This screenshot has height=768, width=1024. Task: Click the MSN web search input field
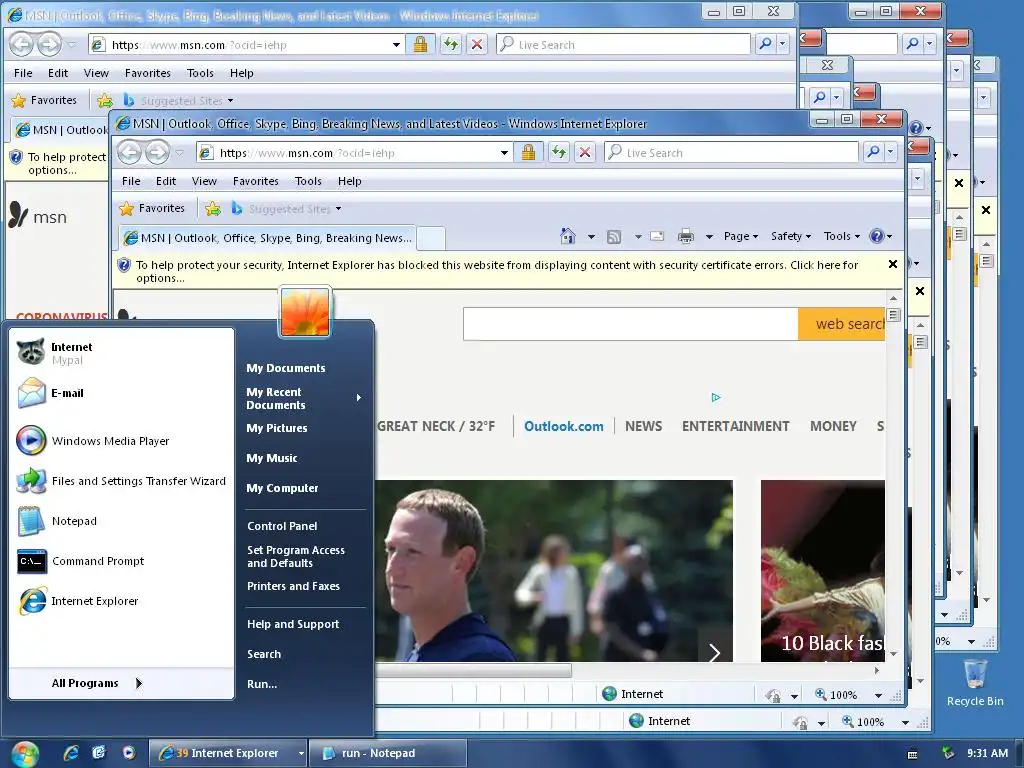pyautogui.click(x=630, y=324)
